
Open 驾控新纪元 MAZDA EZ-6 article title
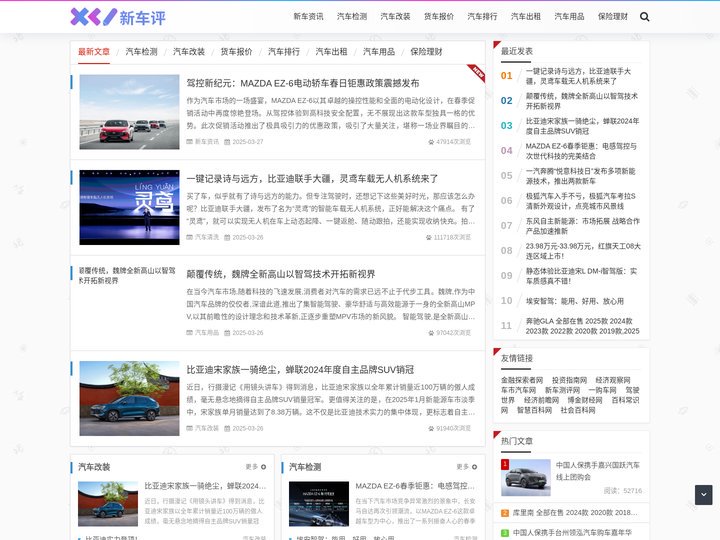pos(303,83)
